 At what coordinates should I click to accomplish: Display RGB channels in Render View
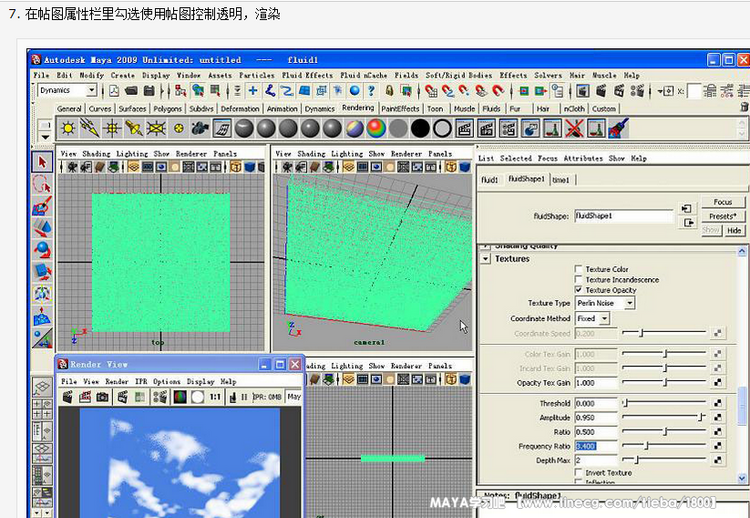[180, 397]
